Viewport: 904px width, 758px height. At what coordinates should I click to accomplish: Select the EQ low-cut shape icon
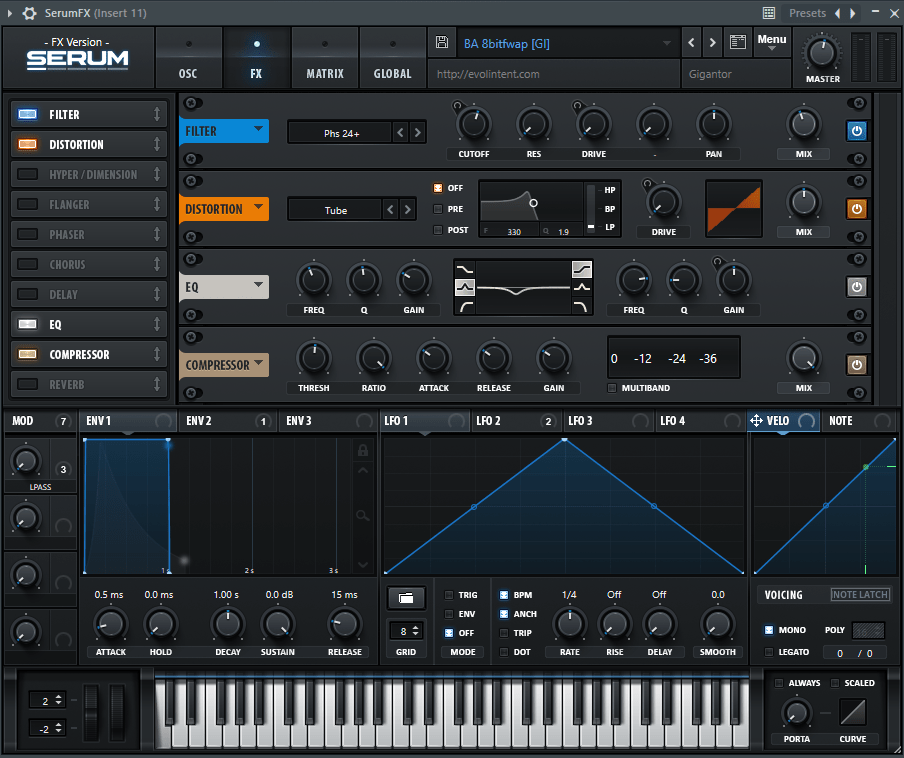[x=465, y=306]
